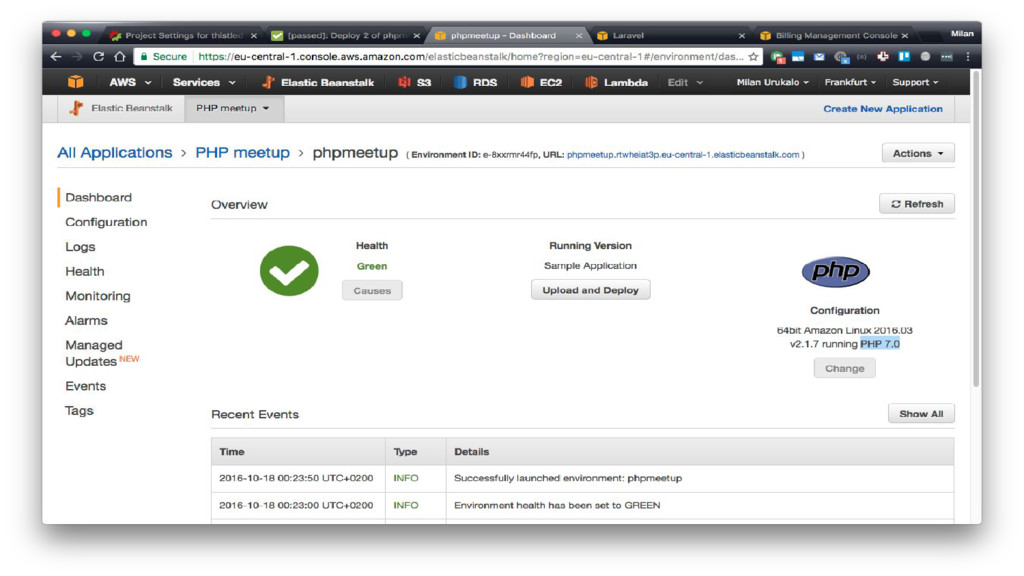This screenshot has width=1024, height=576.
Task: Open the phpmeetup elasticbeanstalk.com environment URL
Action: point(682,155)
